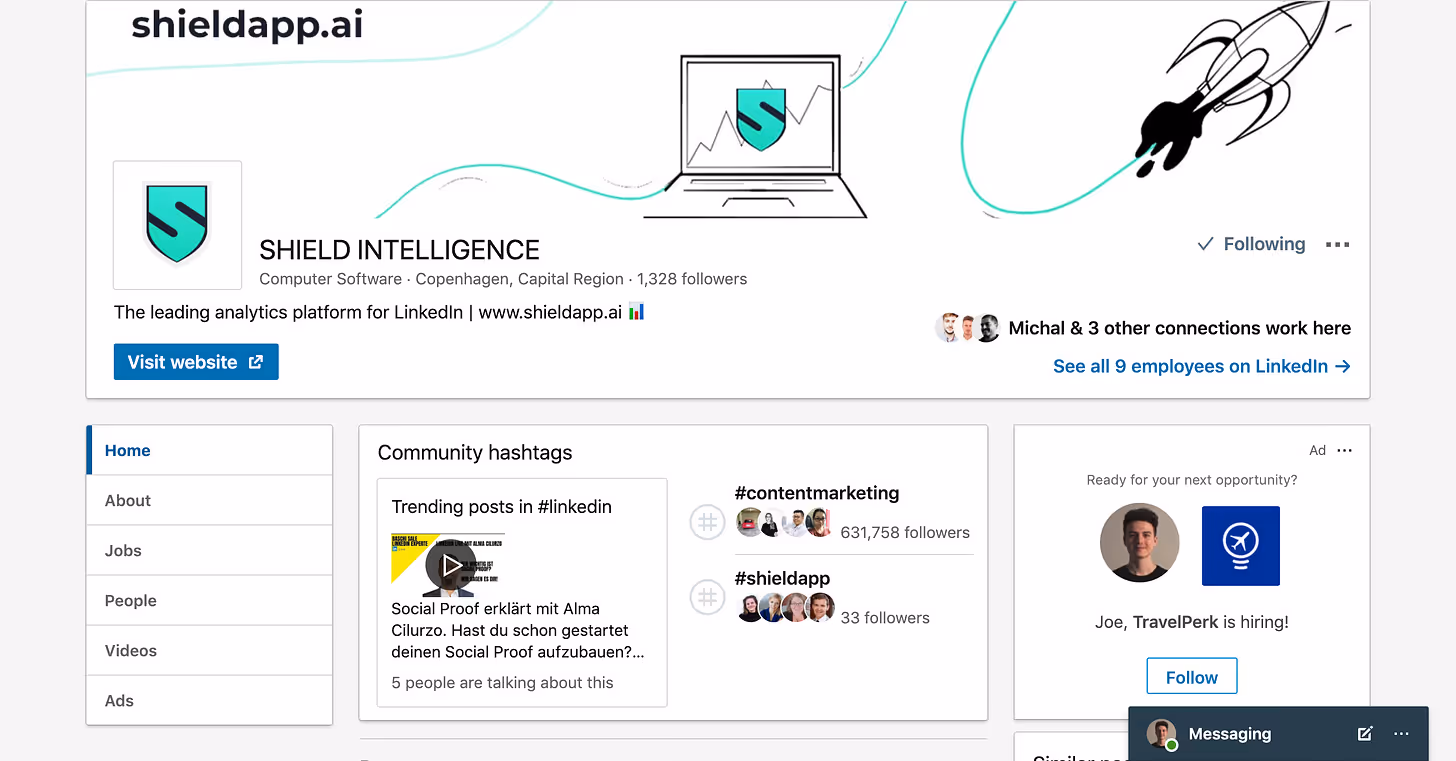
Task: Open Trending posts in #linkedin
Action: tap(501, 506)
